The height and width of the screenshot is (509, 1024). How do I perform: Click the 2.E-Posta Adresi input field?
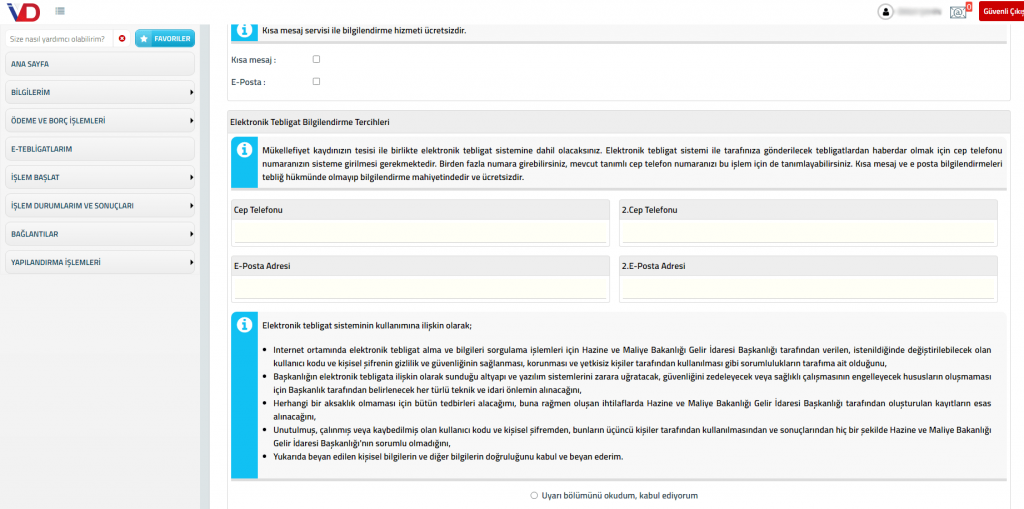coord(808,288)
